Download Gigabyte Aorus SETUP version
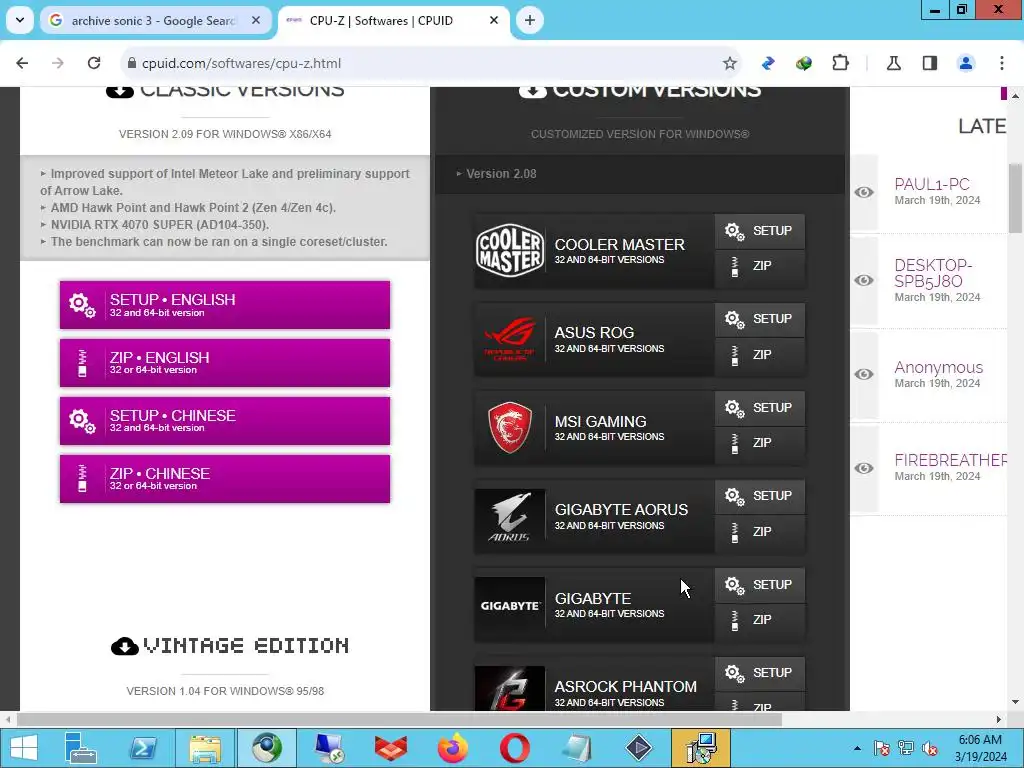 point(760,496)
